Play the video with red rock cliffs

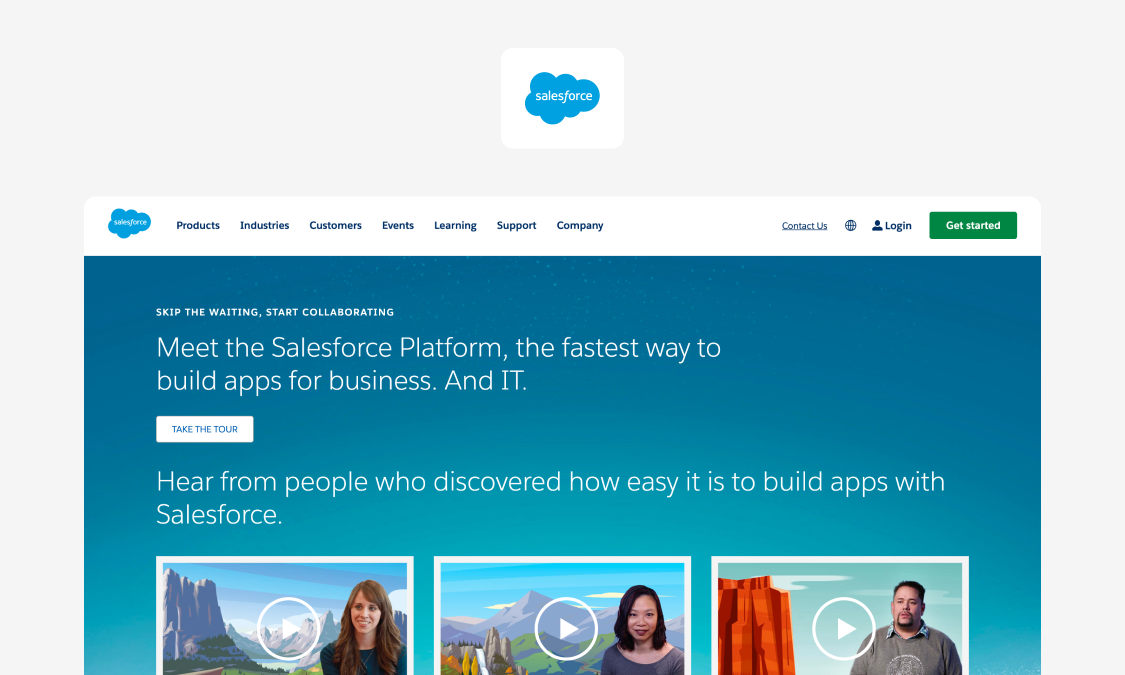pos(844,628)
